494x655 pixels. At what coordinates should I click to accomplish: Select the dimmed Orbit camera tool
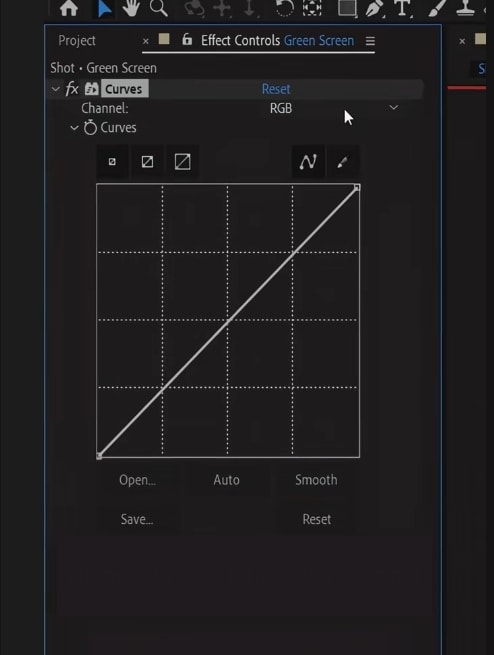pyautogui.click(x=194, y=8)
